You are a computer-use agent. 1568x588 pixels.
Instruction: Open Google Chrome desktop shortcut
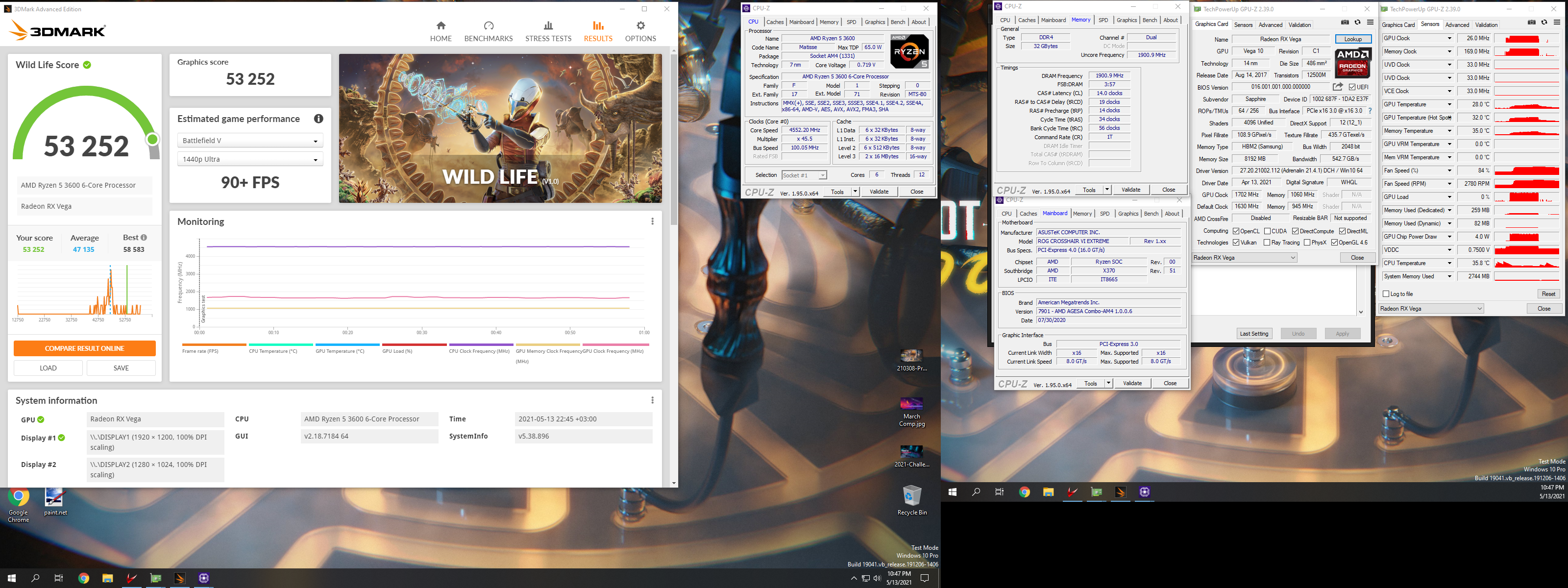18,505
